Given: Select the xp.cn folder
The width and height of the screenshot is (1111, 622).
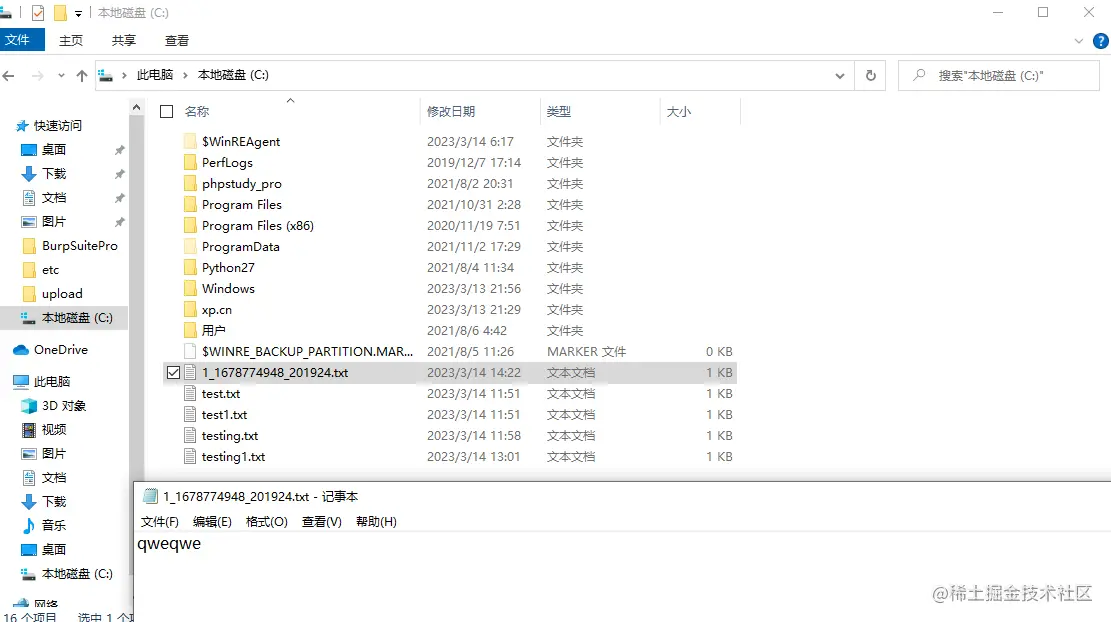Looking at the screenshot, I should [x=216, y=310].
